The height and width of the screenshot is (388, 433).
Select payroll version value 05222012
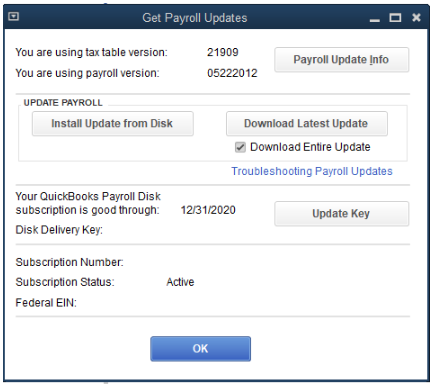(x=232, y=73)
